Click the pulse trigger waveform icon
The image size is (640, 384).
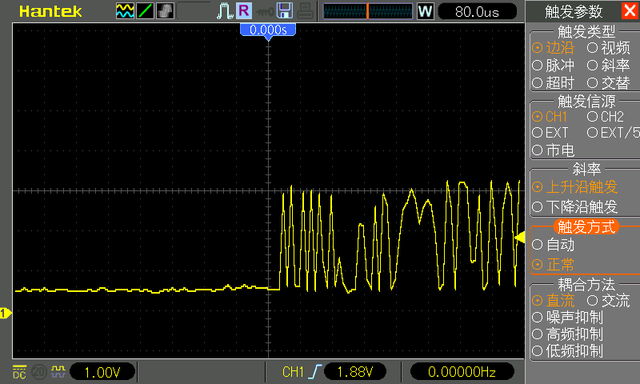tap(225, 11)
